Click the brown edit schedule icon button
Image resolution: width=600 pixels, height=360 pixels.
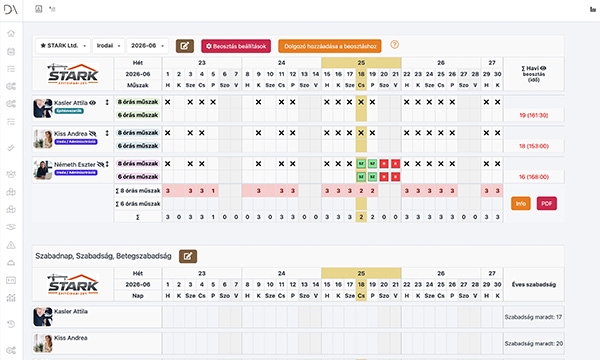coord(185,46)
